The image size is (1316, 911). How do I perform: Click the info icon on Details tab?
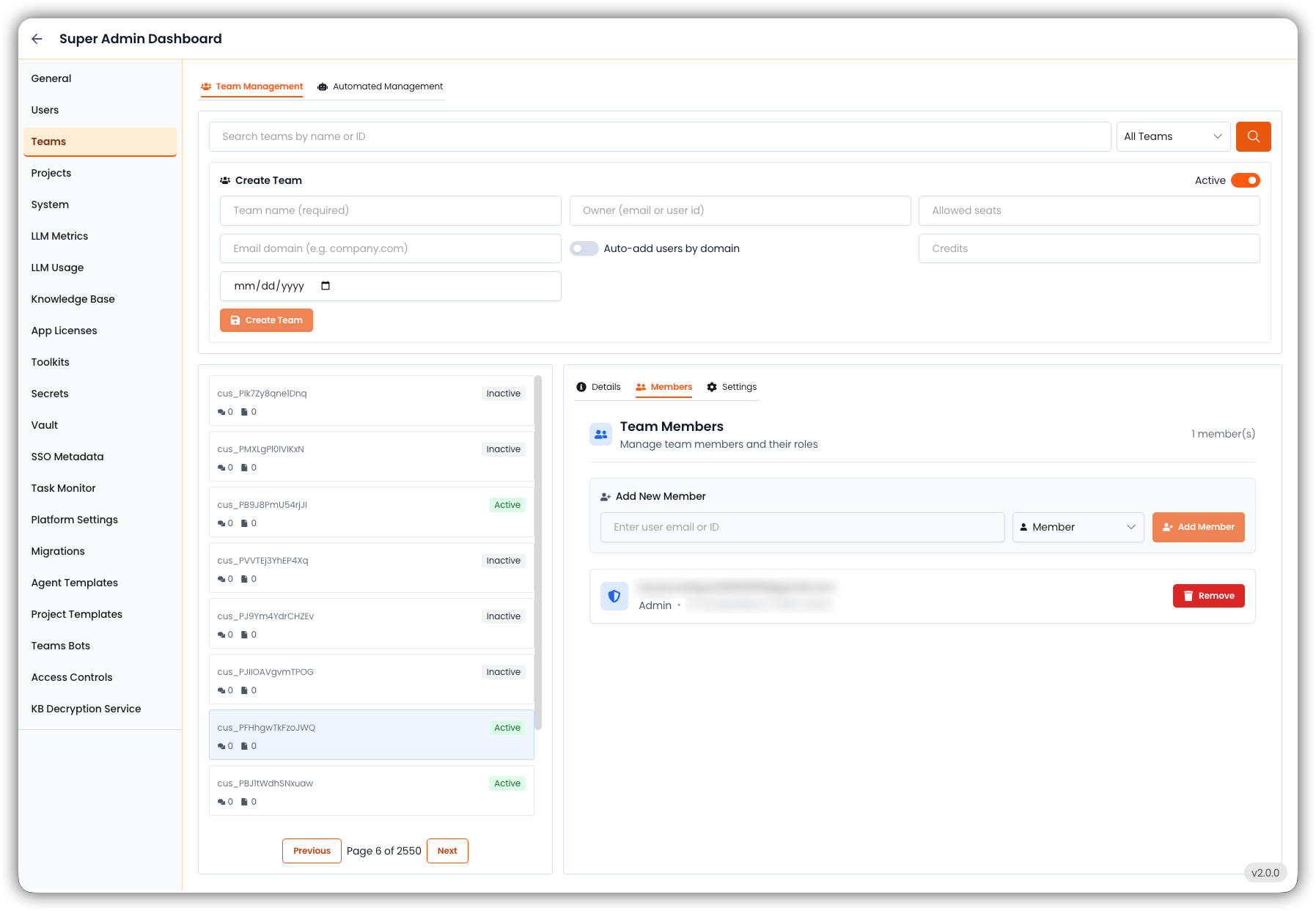(x=581, y=387)
